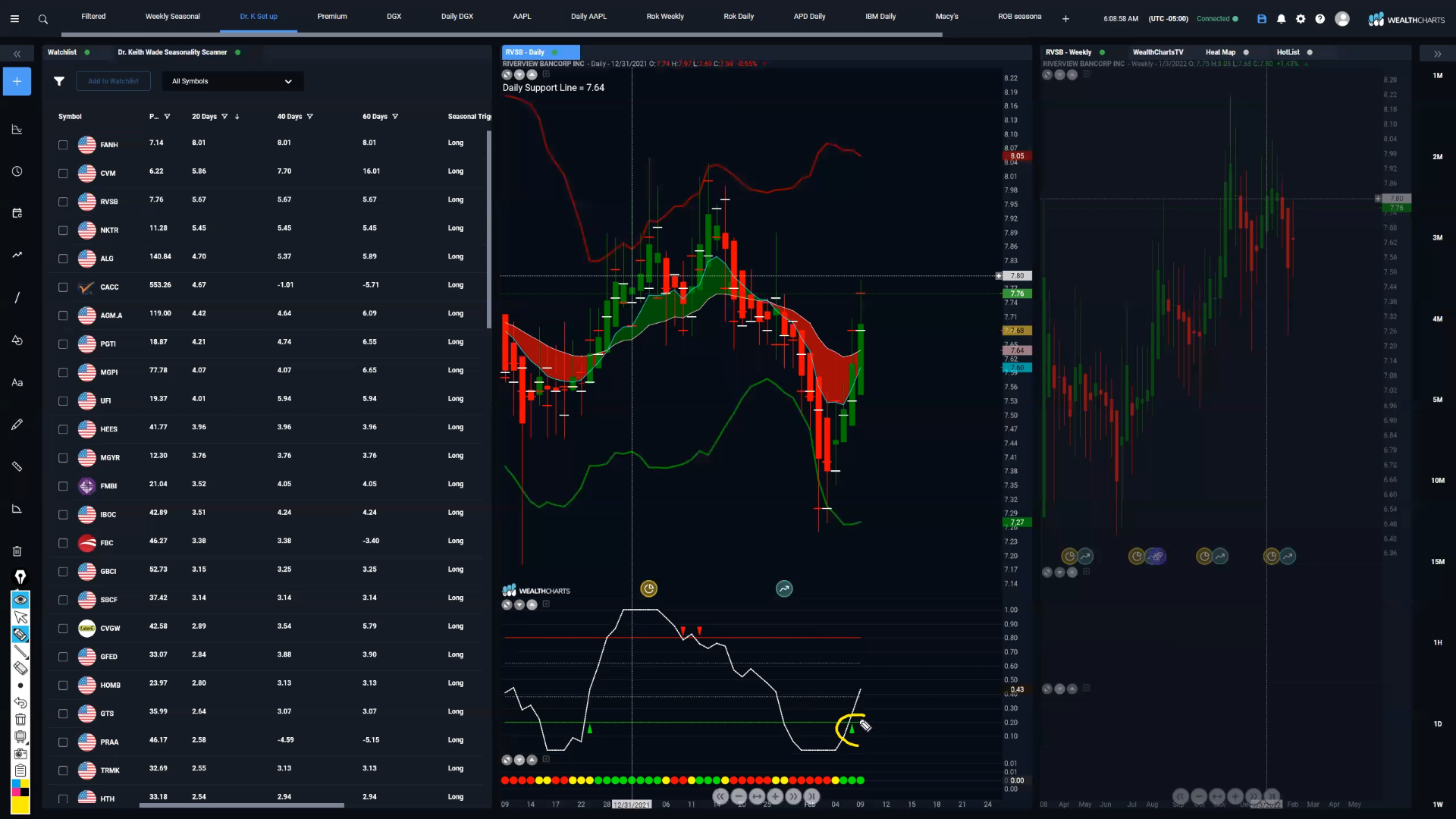Screen dimensions: 1456x819
Task: Select the 15M timeframe button
Action: (1438, 562)
